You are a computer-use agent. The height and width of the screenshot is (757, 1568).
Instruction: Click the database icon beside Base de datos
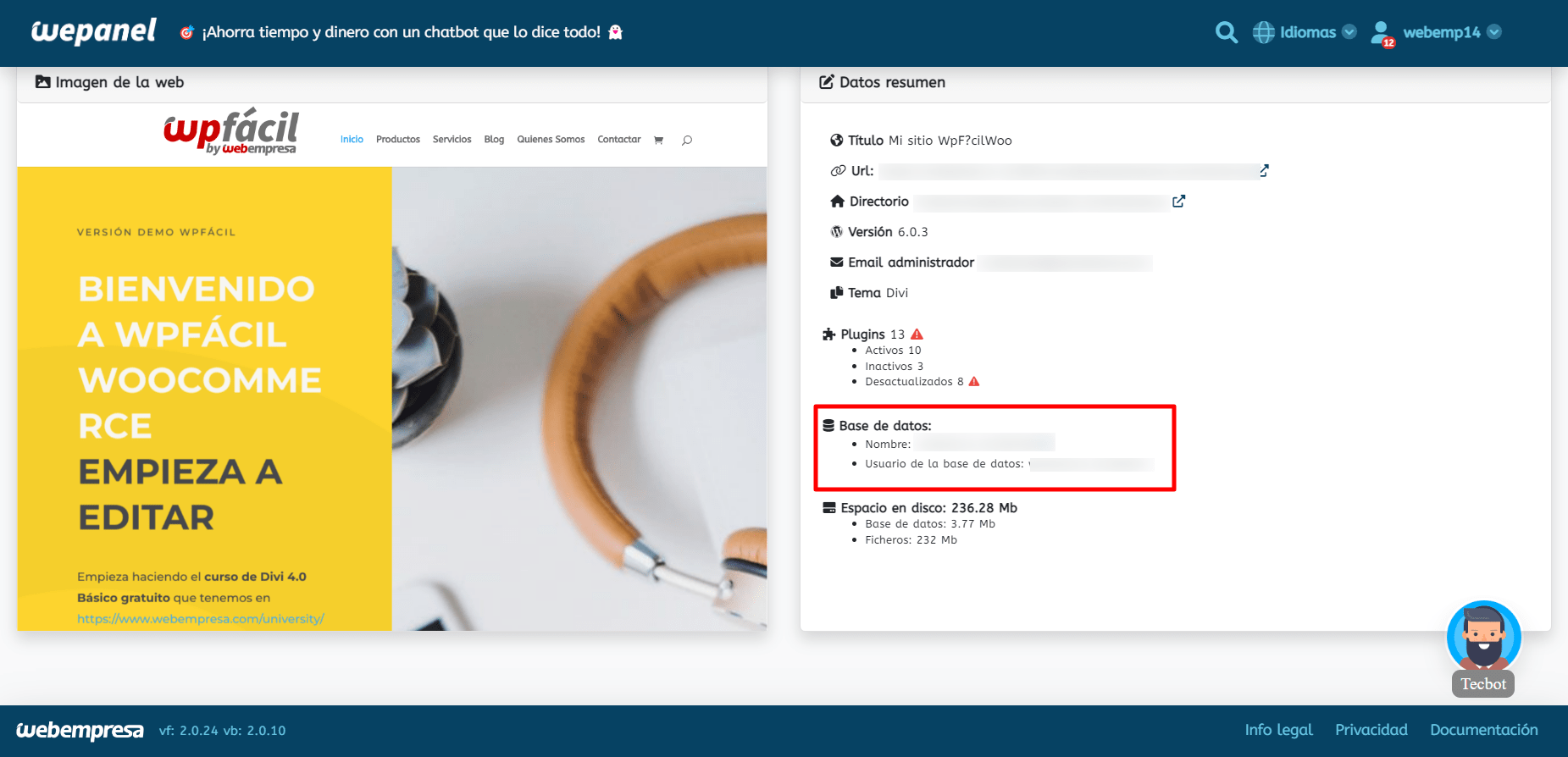pyautogui.click(x=828, y=425)
